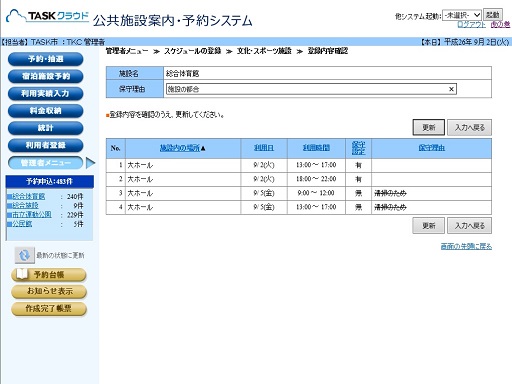
Task: Click the 予約申込:483件 header
Action: [49, 182]
